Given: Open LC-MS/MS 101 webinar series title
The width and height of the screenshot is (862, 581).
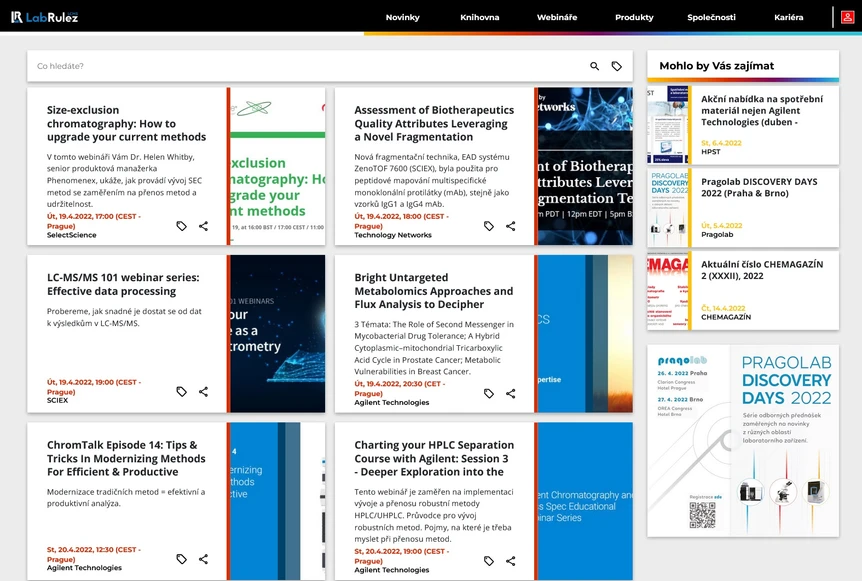Looking at the screenshot, I should 123,284.
